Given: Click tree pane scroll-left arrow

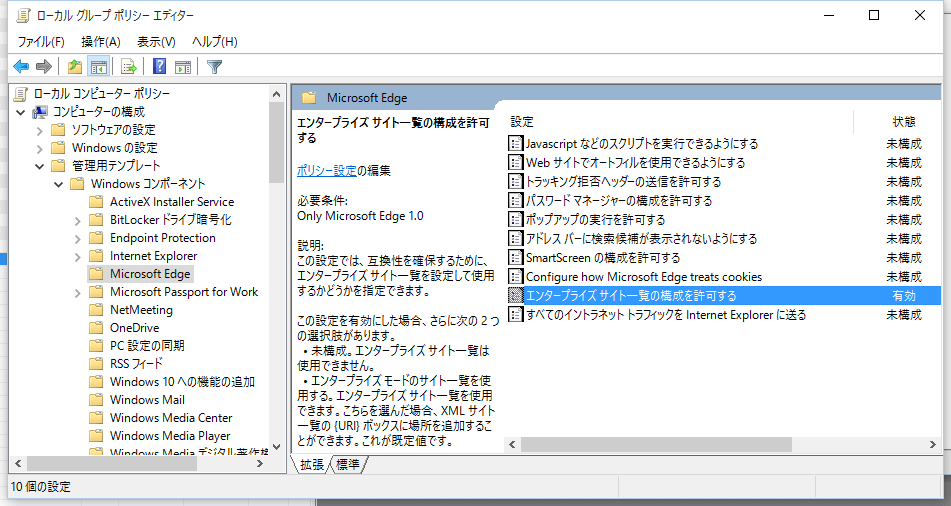Looking at the screenshot, I should [18, 464].
